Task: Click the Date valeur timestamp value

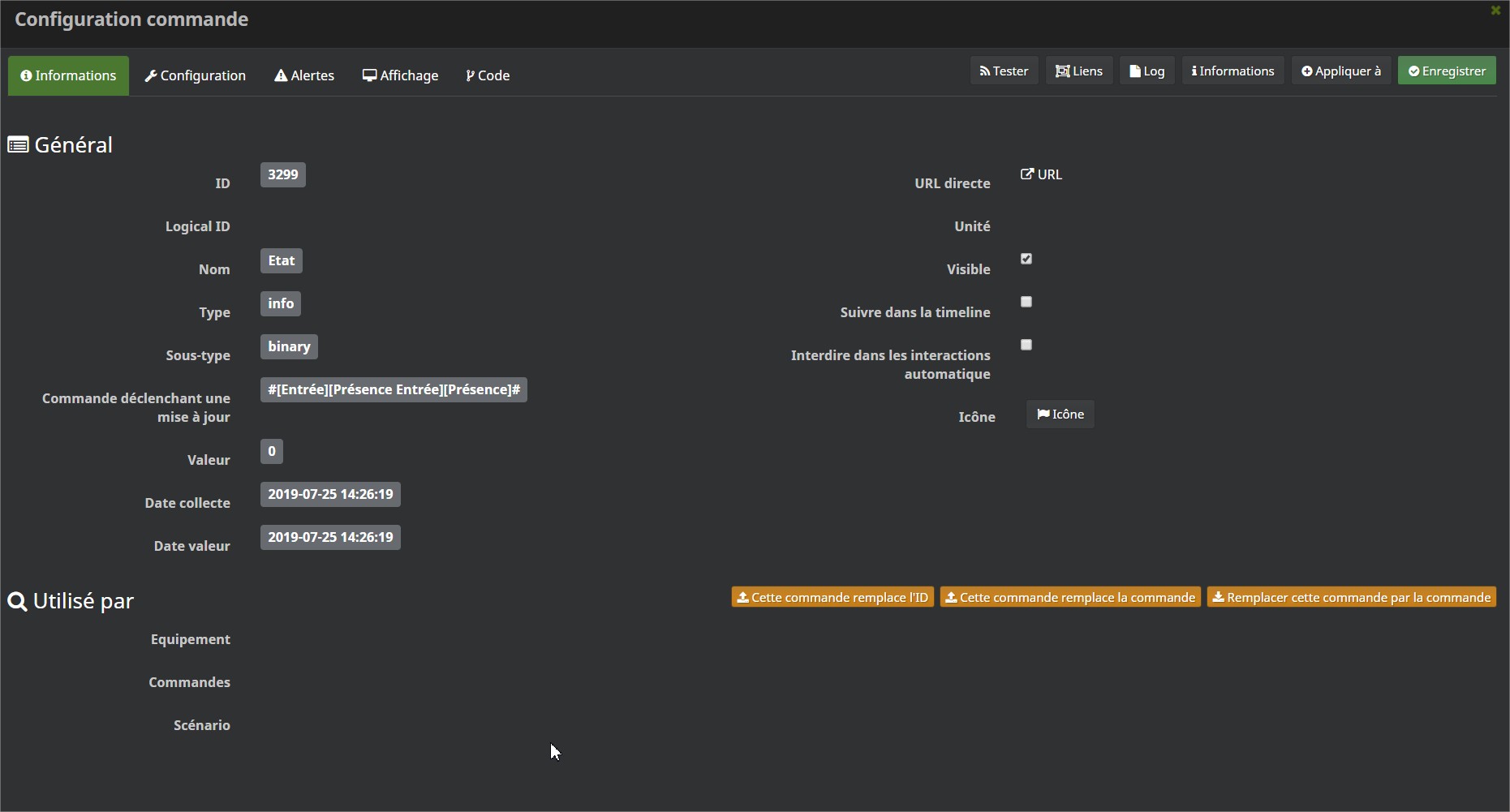Action: [x=330, y=537]
